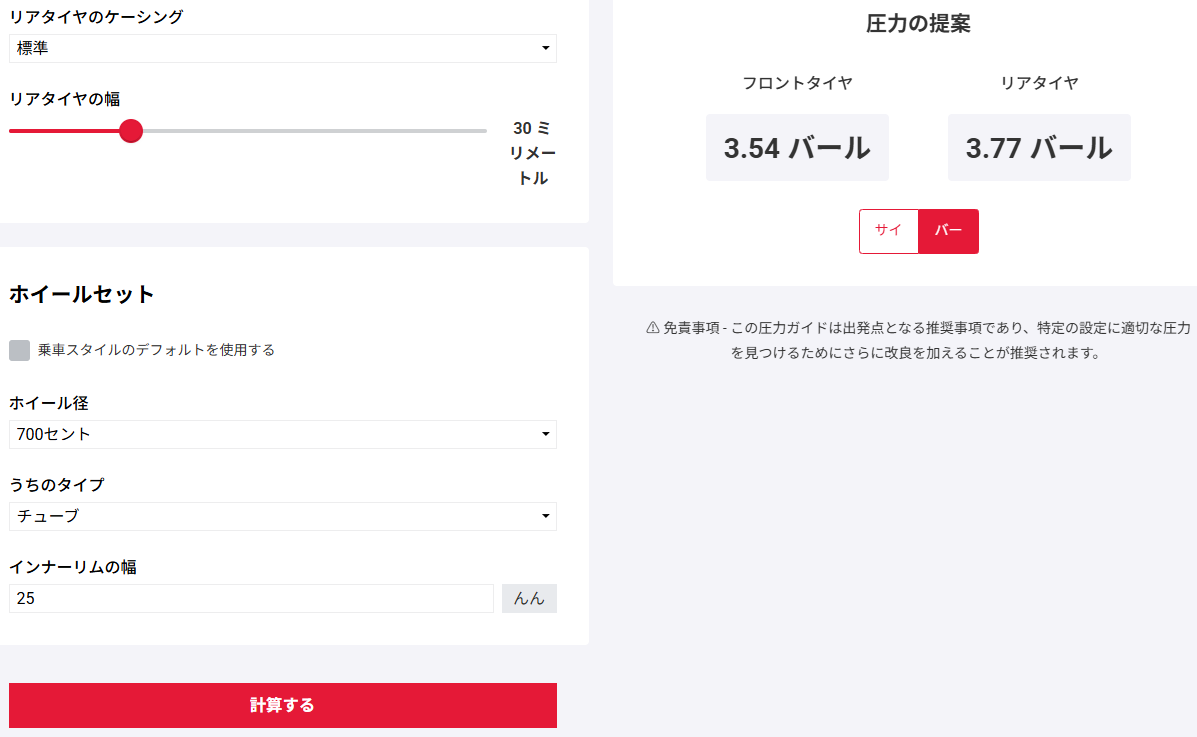
Task: Click the リアタイヤの幅 slider handle
Action: (131, 131)
